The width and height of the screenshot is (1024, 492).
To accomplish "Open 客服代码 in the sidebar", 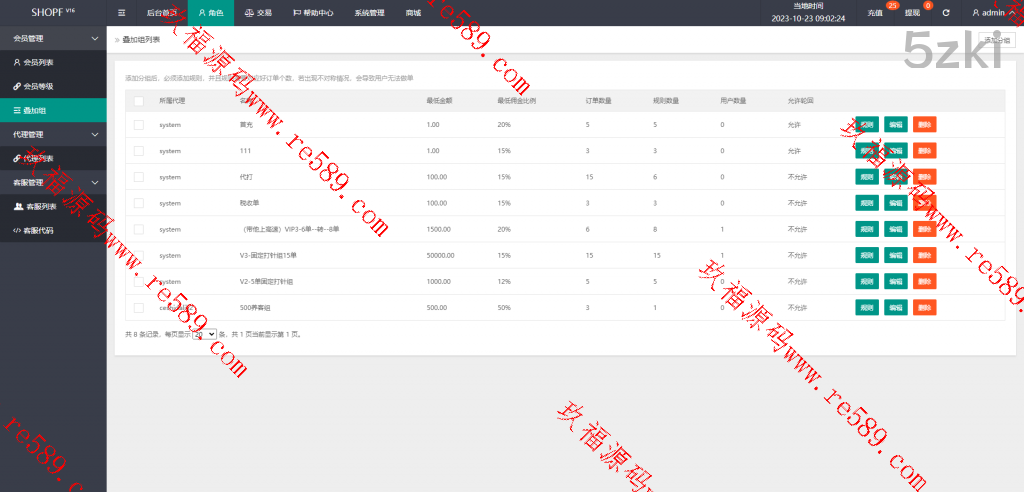I will tap(38, 230).
